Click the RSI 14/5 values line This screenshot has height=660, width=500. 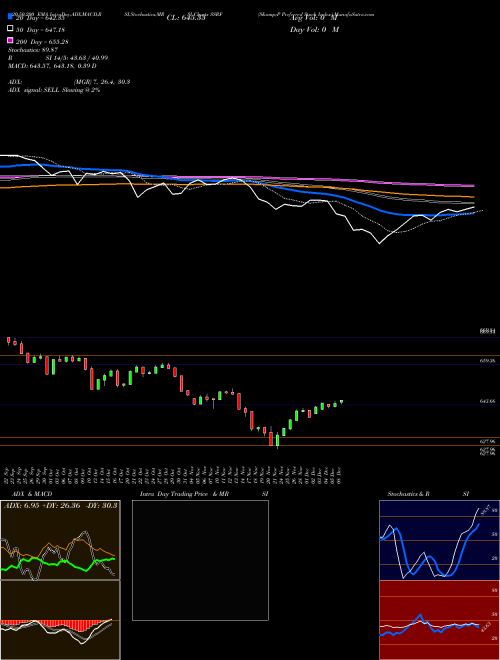[x=58, y=58]
